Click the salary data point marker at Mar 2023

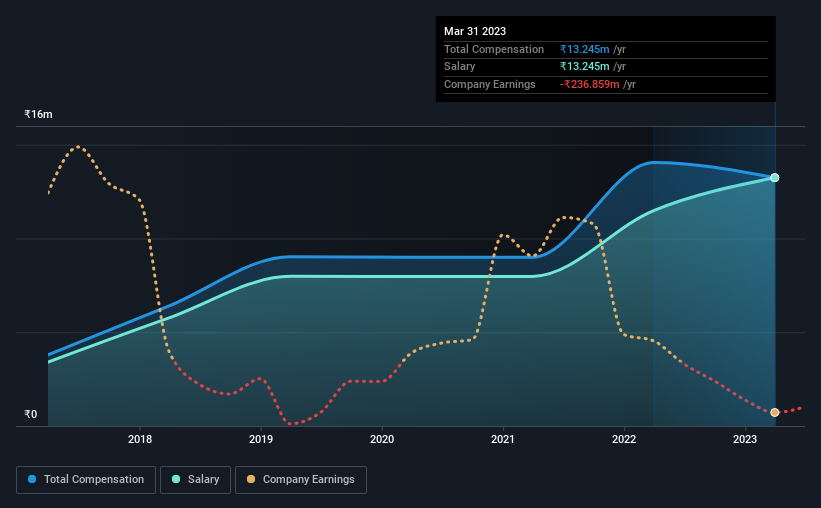[774, 178]
